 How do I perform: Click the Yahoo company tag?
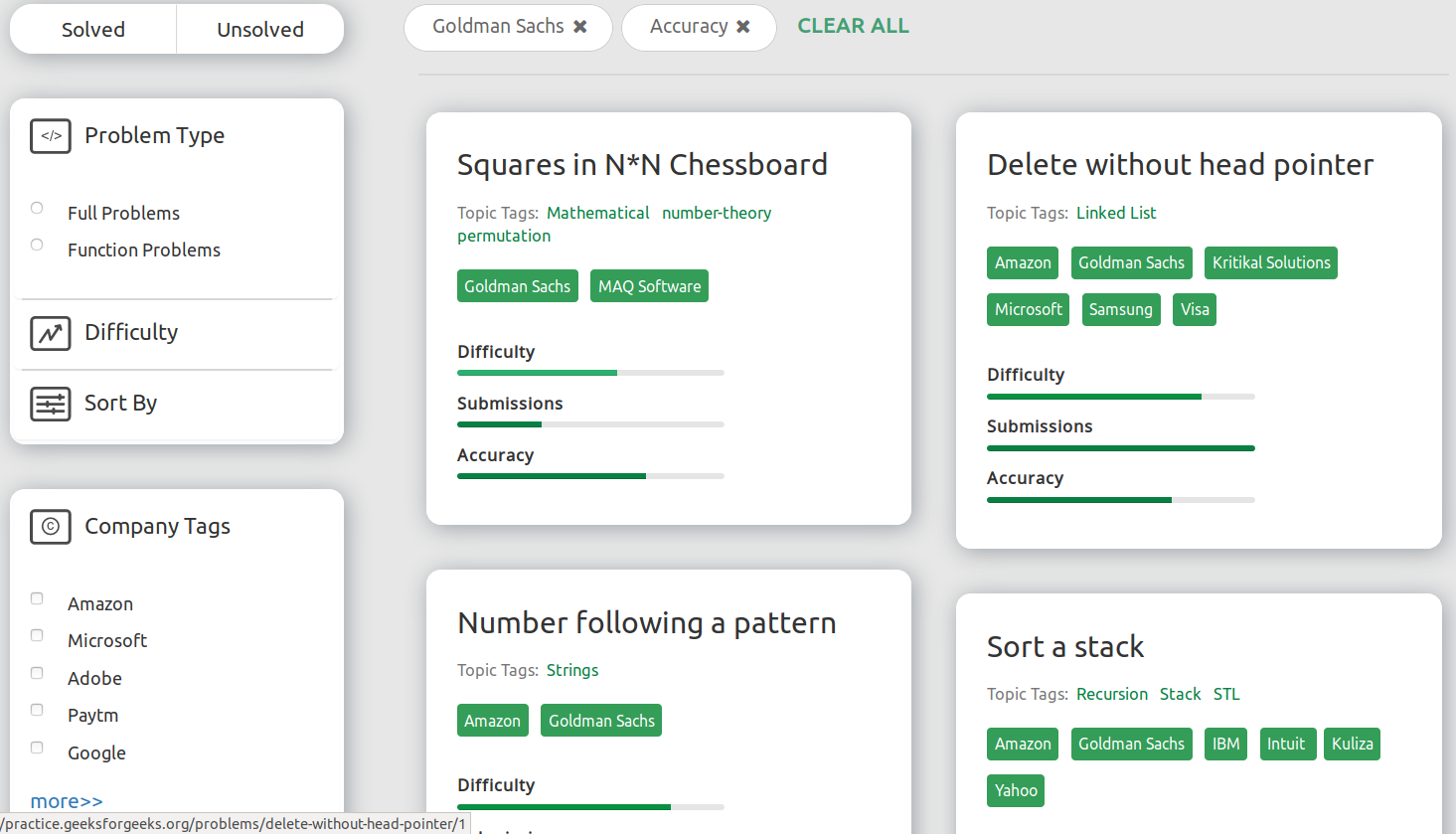tap(1016, 790)
